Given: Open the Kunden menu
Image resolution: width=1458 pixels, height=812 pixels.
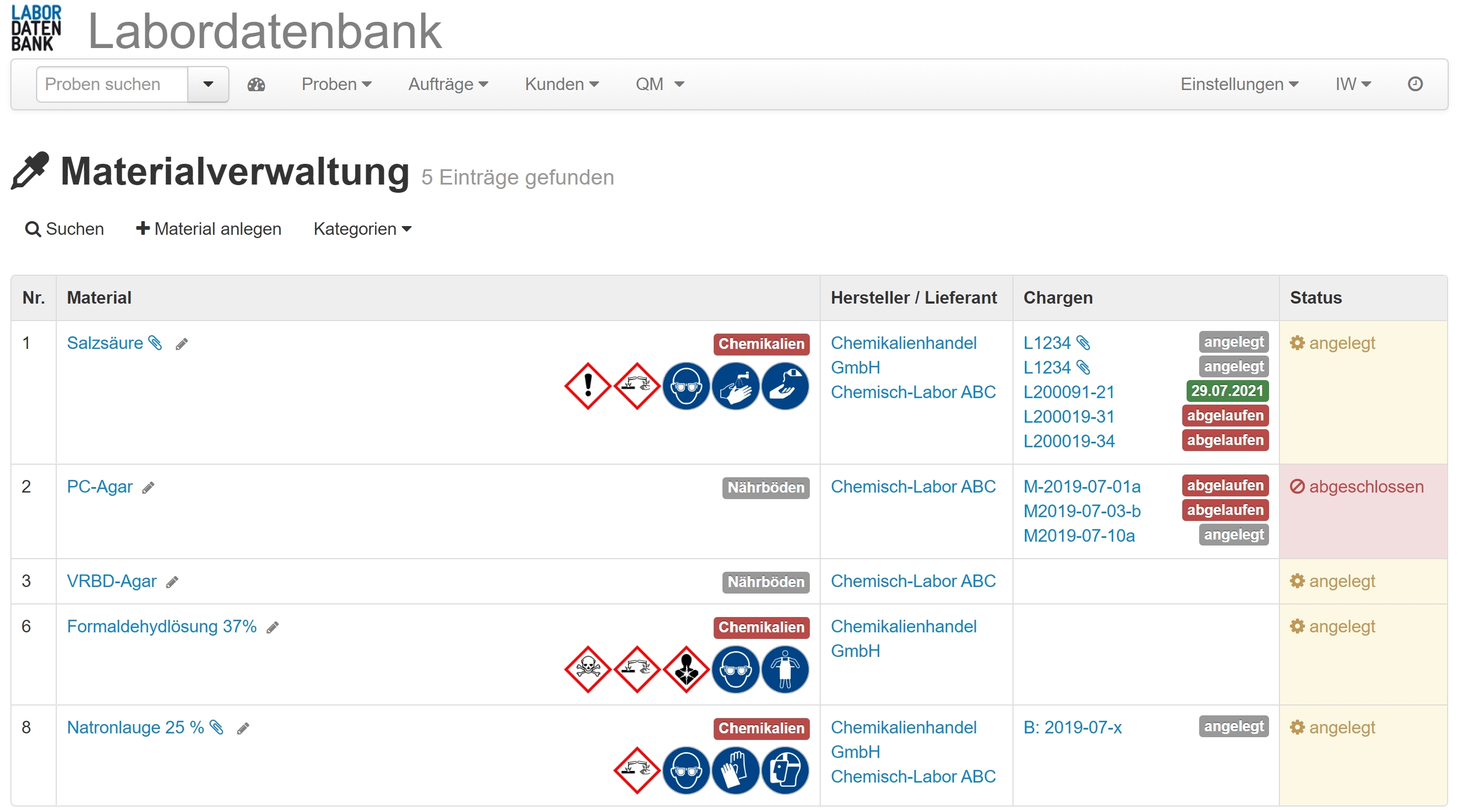Looking at the screenshot, I should coord(561,84).
